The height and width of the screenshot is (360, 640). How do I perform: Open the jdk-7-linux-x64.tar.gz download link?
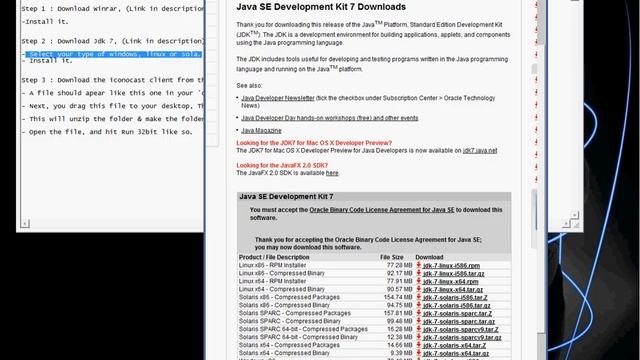[x=453, y=289]
